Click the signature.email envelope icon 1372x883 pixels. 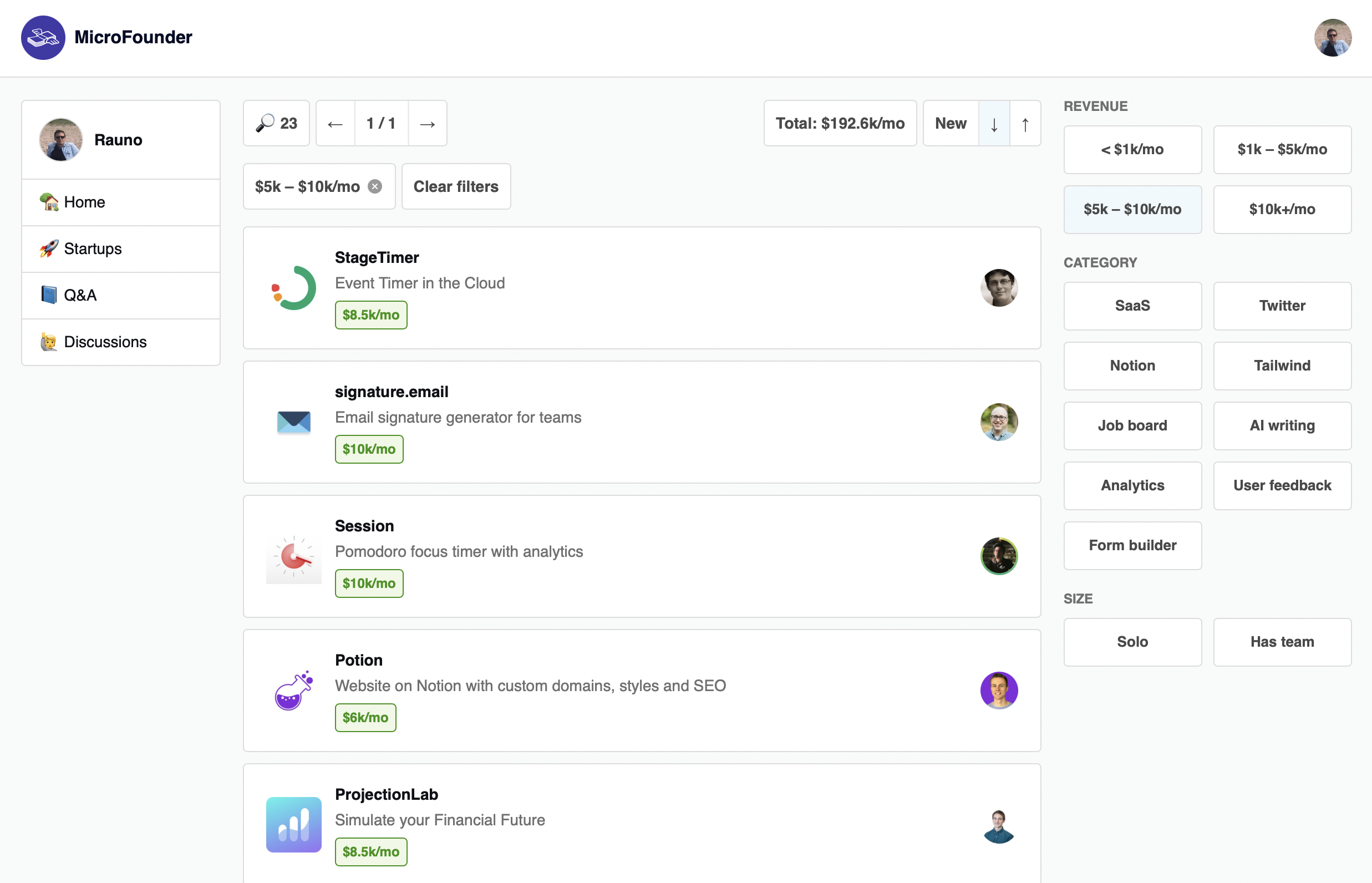point(293,422)
